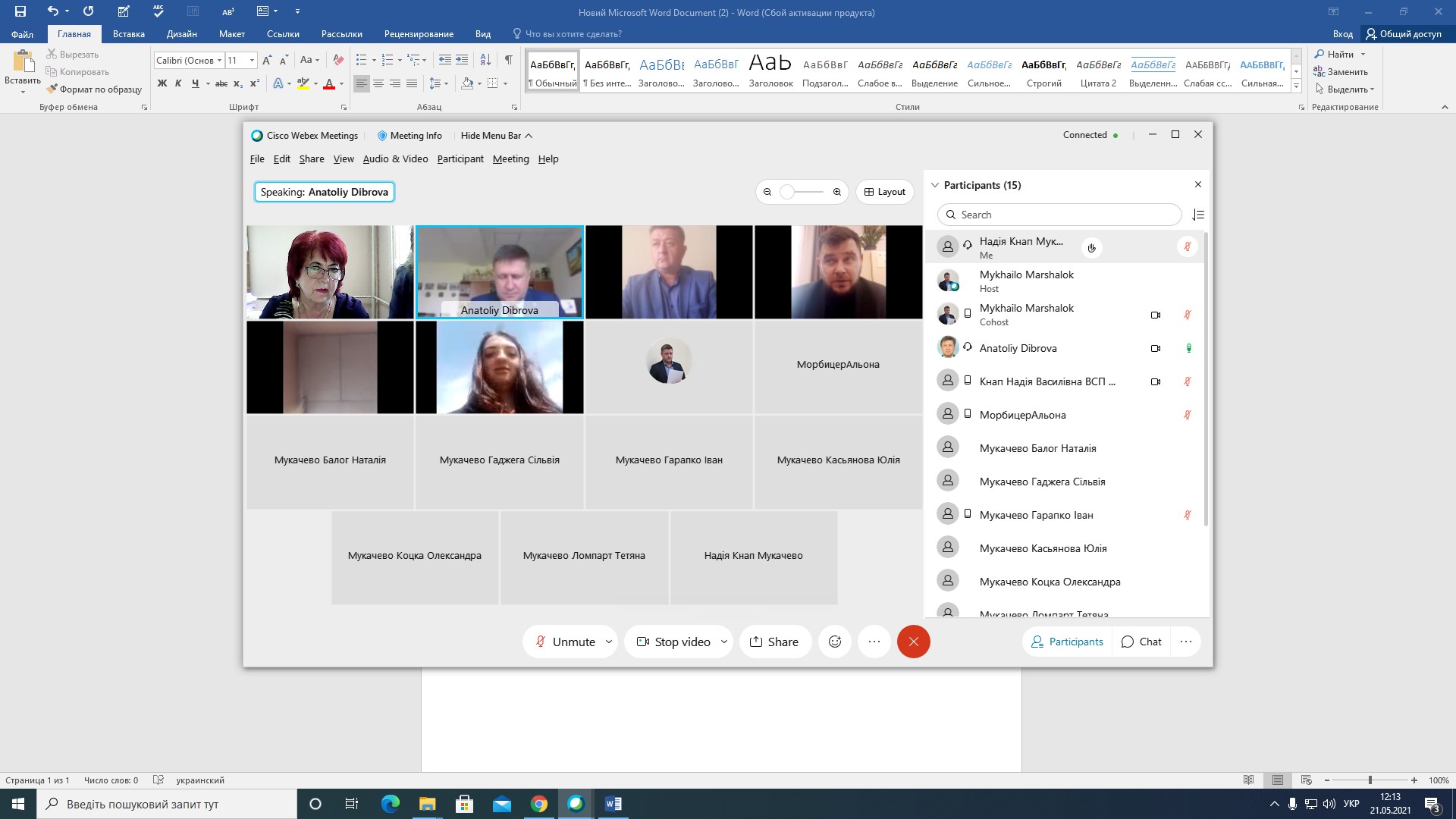Click Anatoliy Dibrova's green microphone icon
Image resolution: width=1456 pixels, height=819 pixels.
(x=1188, y=348)
